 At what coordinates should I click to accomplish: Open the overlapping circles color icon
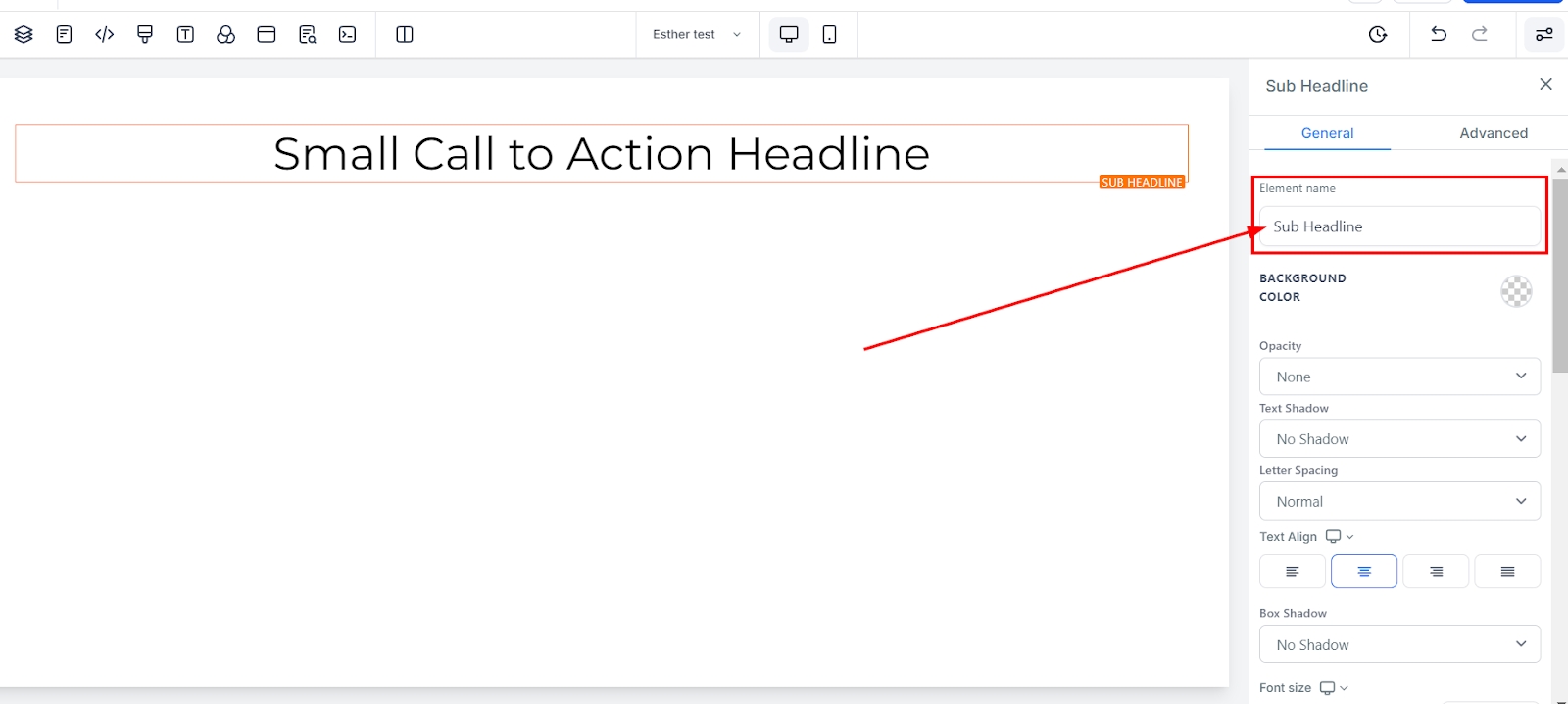225,35
